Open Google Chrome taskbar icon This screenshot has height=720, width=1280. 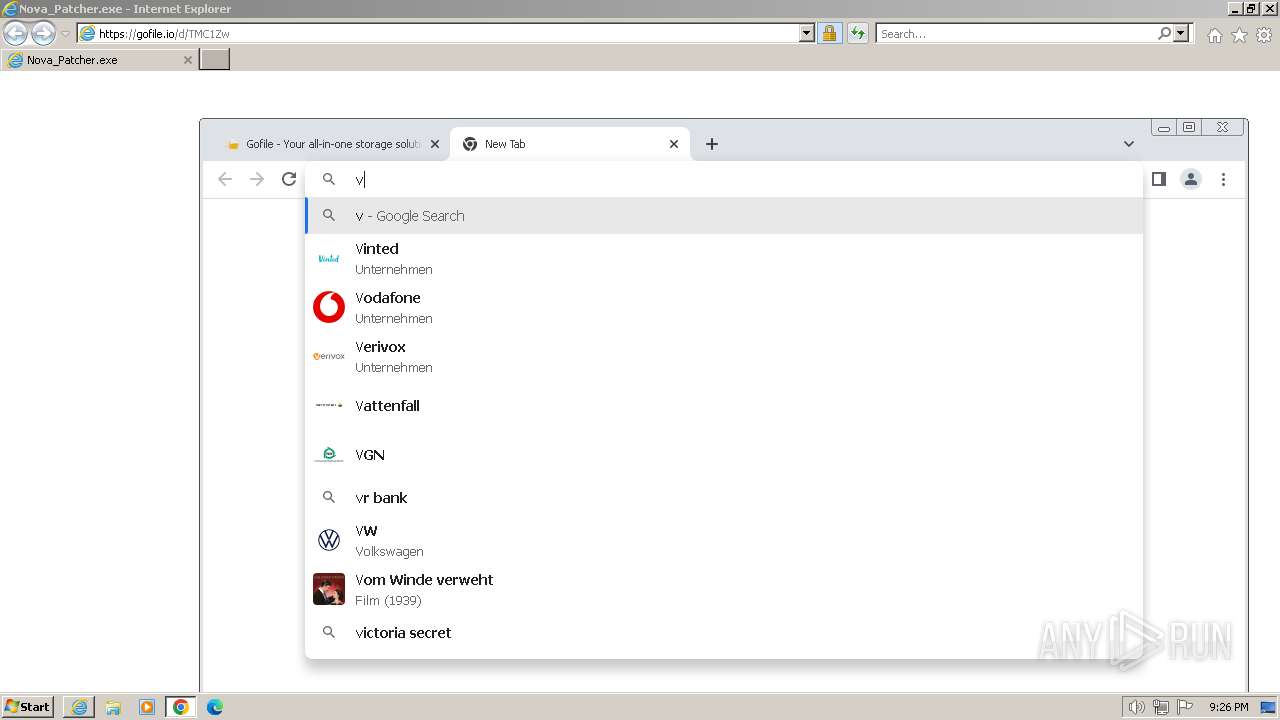[x=181, y=707]
